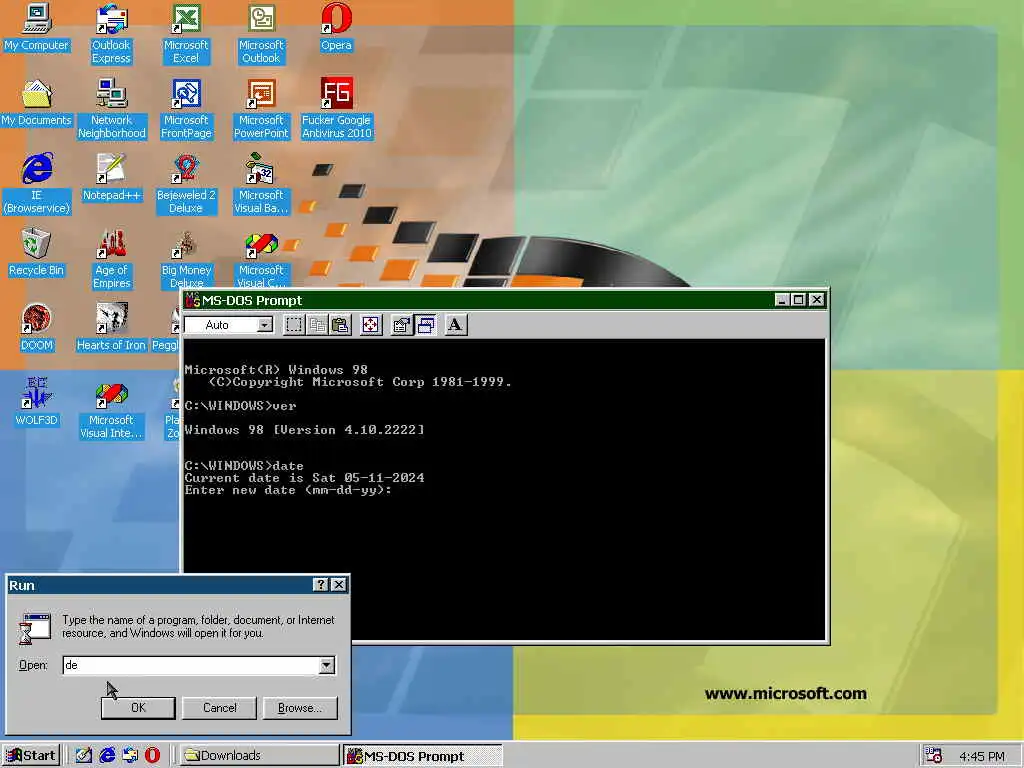This screenshot has height=768, width=1024.
Task: Select Microsoft Outlook desktop shortcut
Action: 261,34
